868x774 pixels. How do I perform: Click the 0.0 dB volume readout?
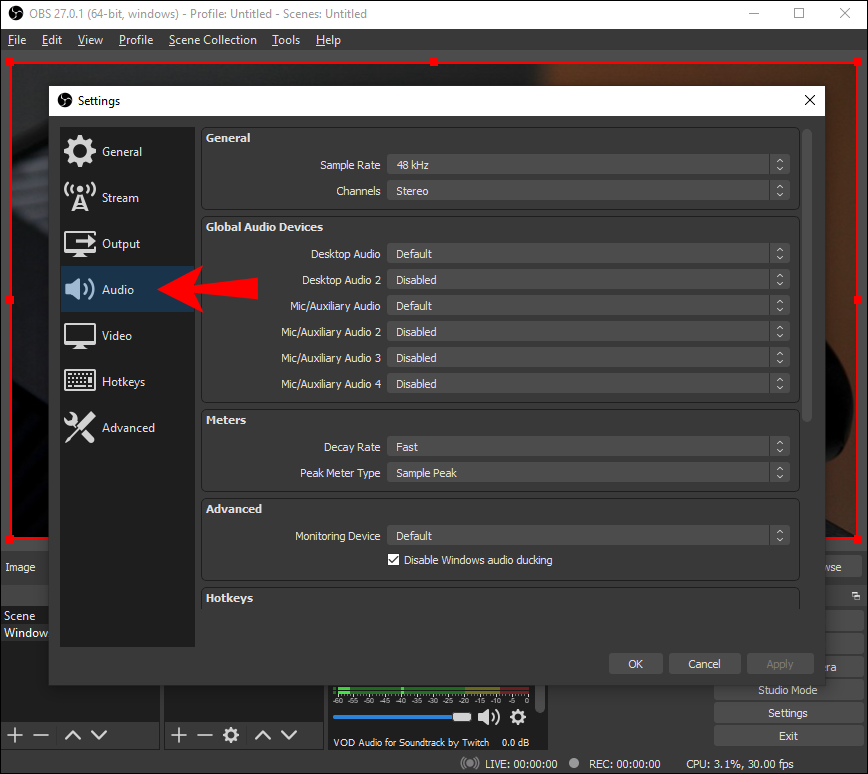tap(515, 742)
